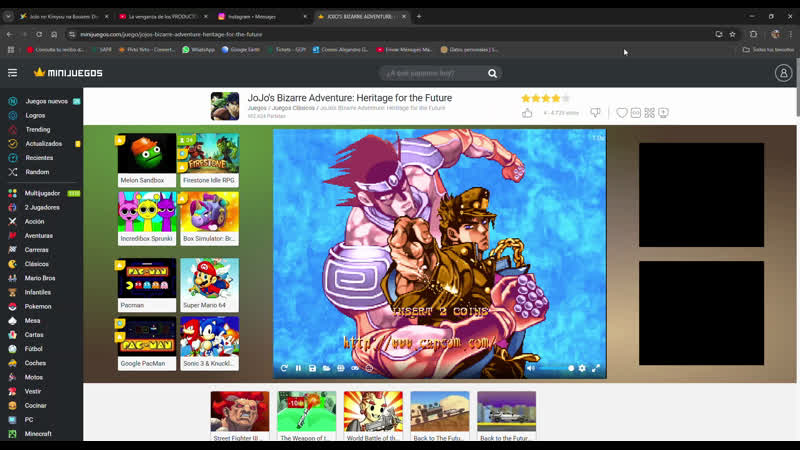Open Recientes in sidebar
The image size is (800, 450).
(x=39, y=158)
